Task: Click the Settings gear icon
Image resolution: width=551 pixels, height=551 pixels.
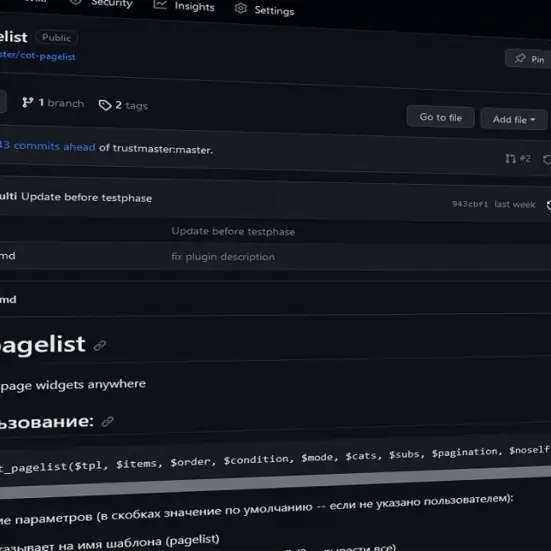Action: (241, 8)
